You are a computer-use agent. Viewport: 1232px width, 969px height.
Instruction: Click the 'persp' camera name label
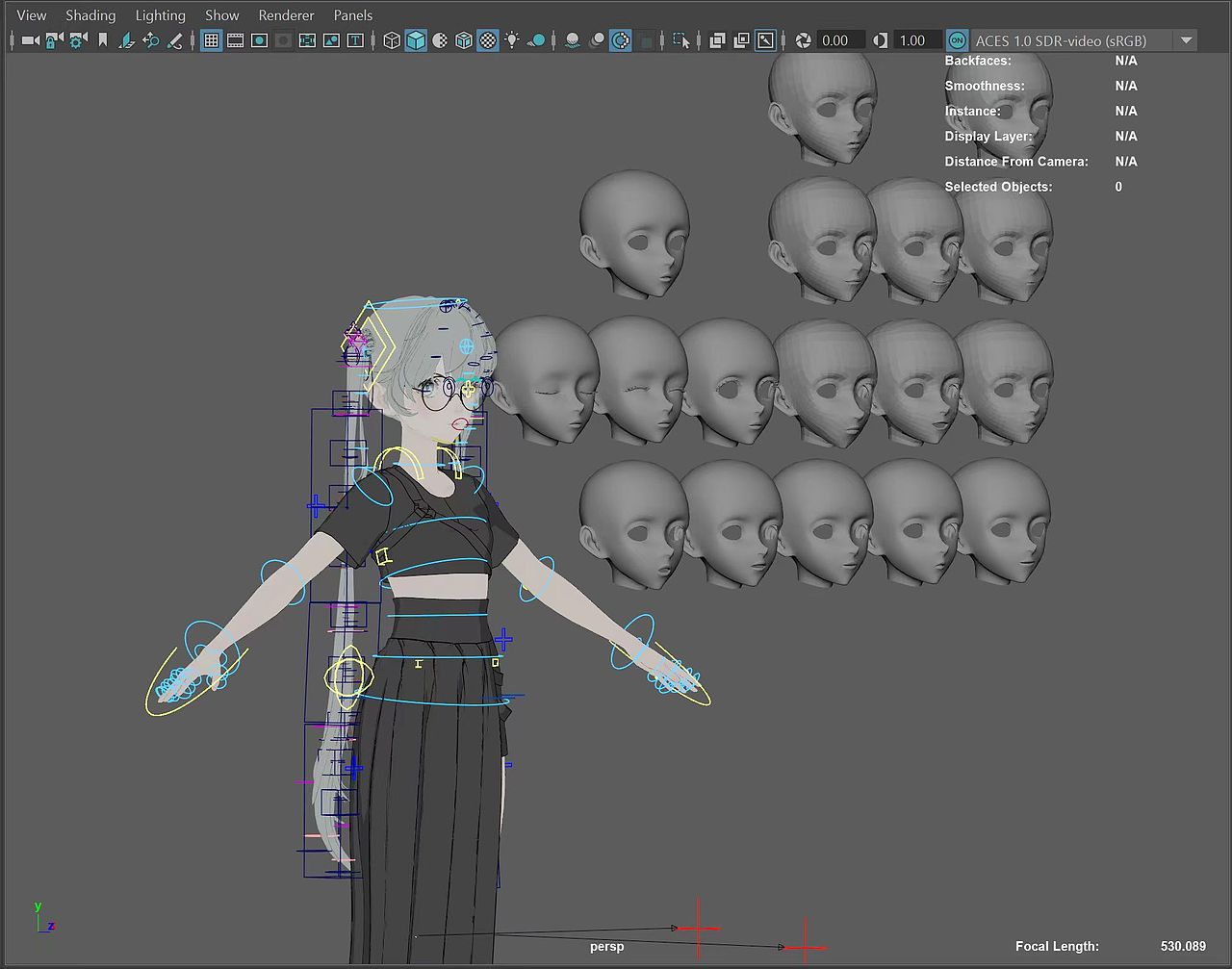pyautogui.click(x=606, y=947)
